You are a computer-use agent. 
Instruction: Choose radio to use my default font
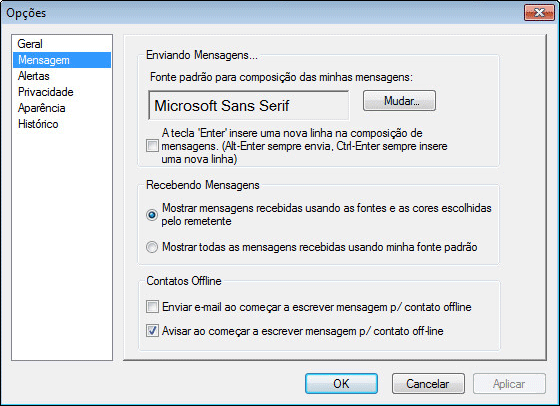pos(152,247)
